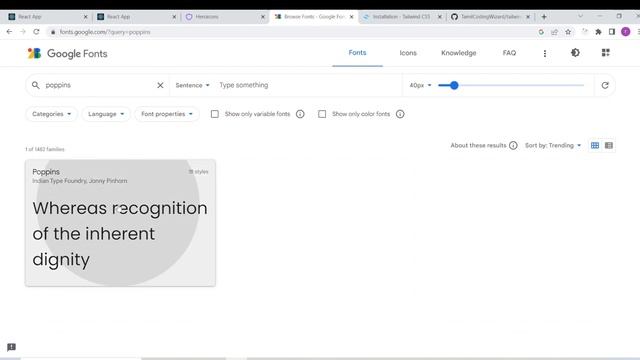The image size is (640, 360).
Task: Reset preview settings with refresh icon
Action: pos(605,85)
